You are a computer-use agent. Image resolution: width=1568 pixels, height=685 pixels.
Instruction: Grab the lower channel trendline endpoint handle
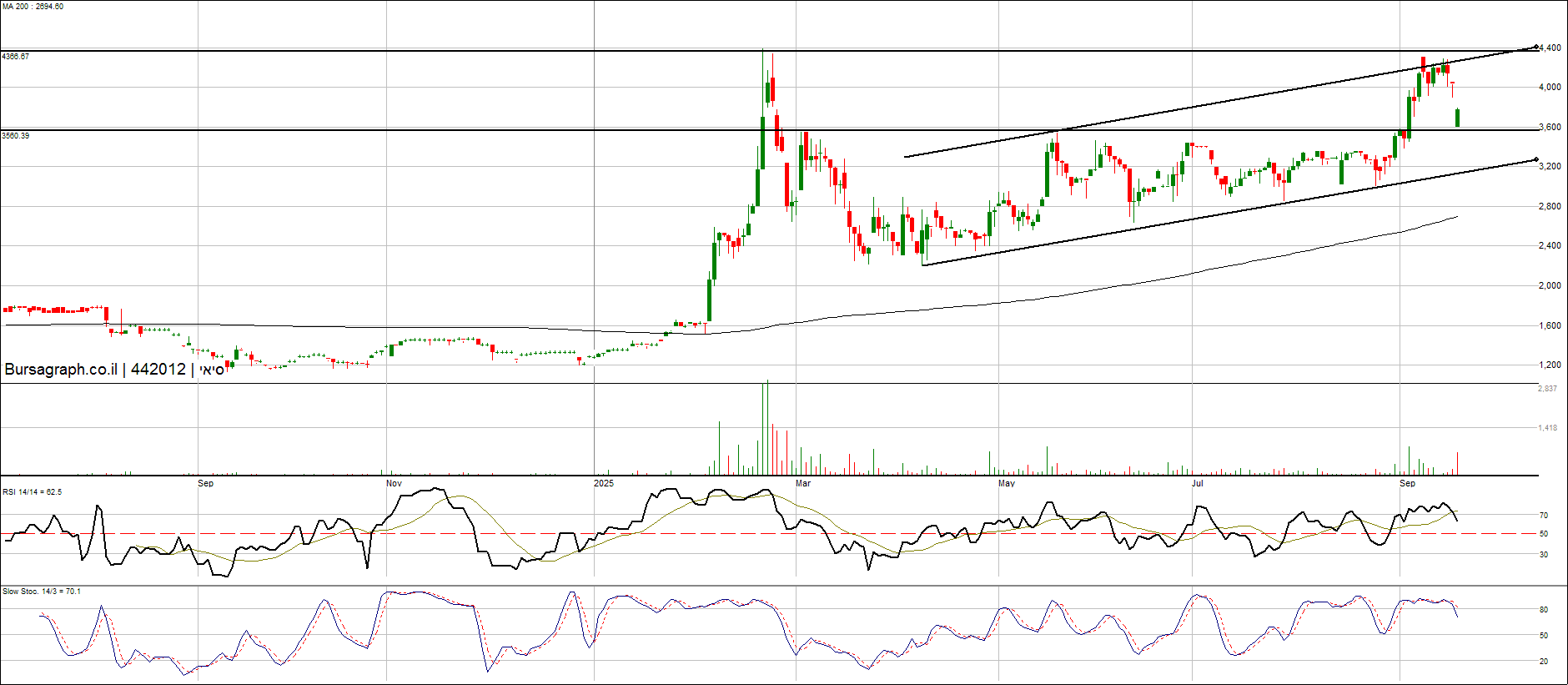[1536, 159]
